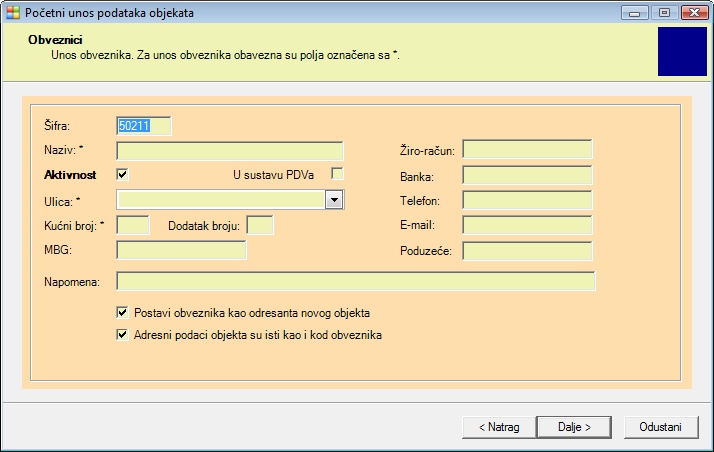Click the Žiro-račun input field
Screen dimensions: 714x452
pos(527,149)
